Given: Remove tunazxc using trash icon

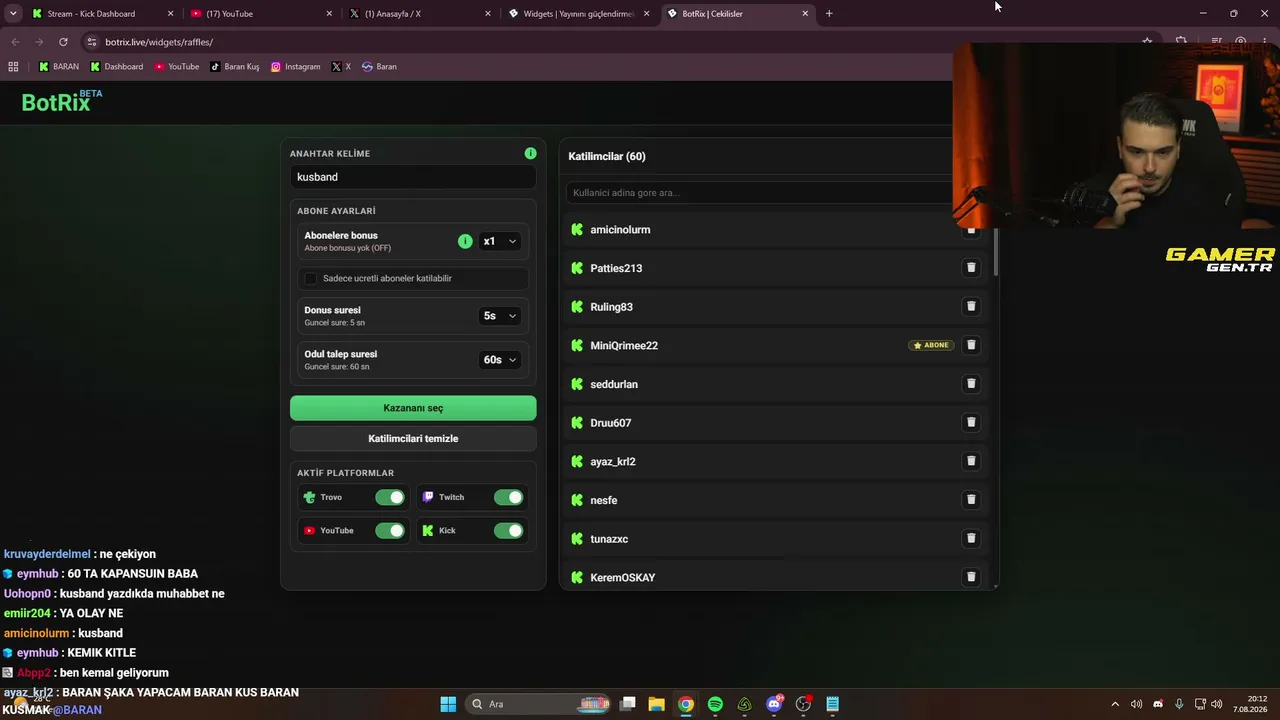Looking at the screenshot, I should (970, 538).
